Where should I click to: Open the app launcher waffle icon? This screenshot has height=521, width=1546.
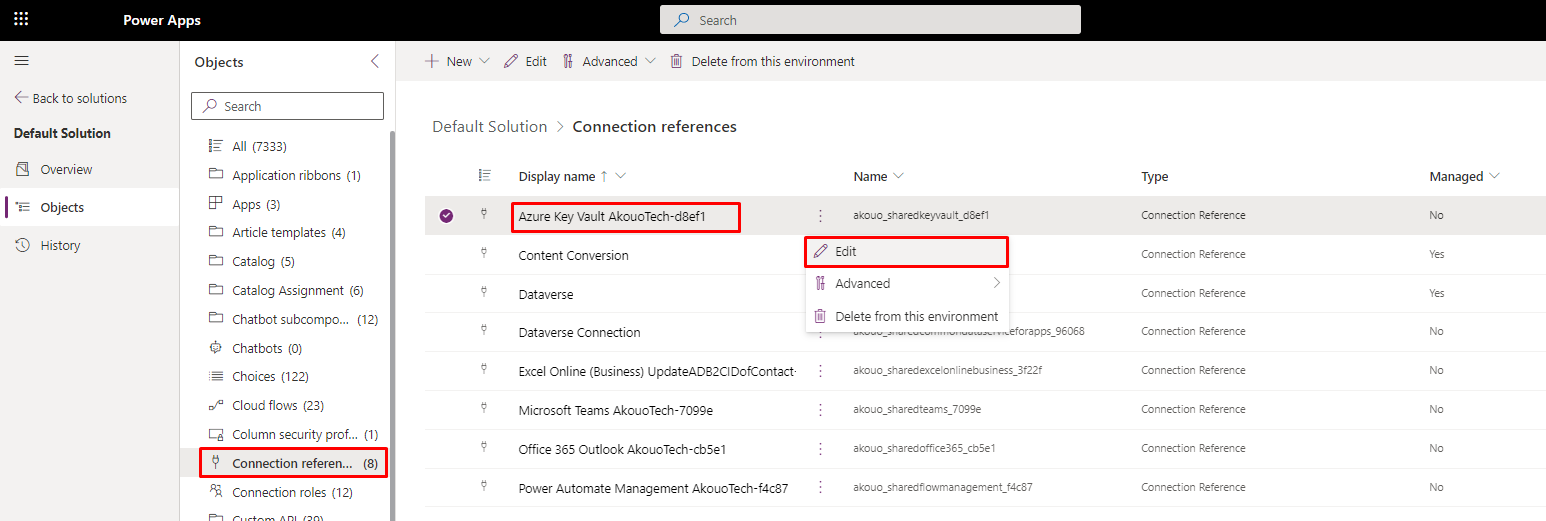(21, 20)
